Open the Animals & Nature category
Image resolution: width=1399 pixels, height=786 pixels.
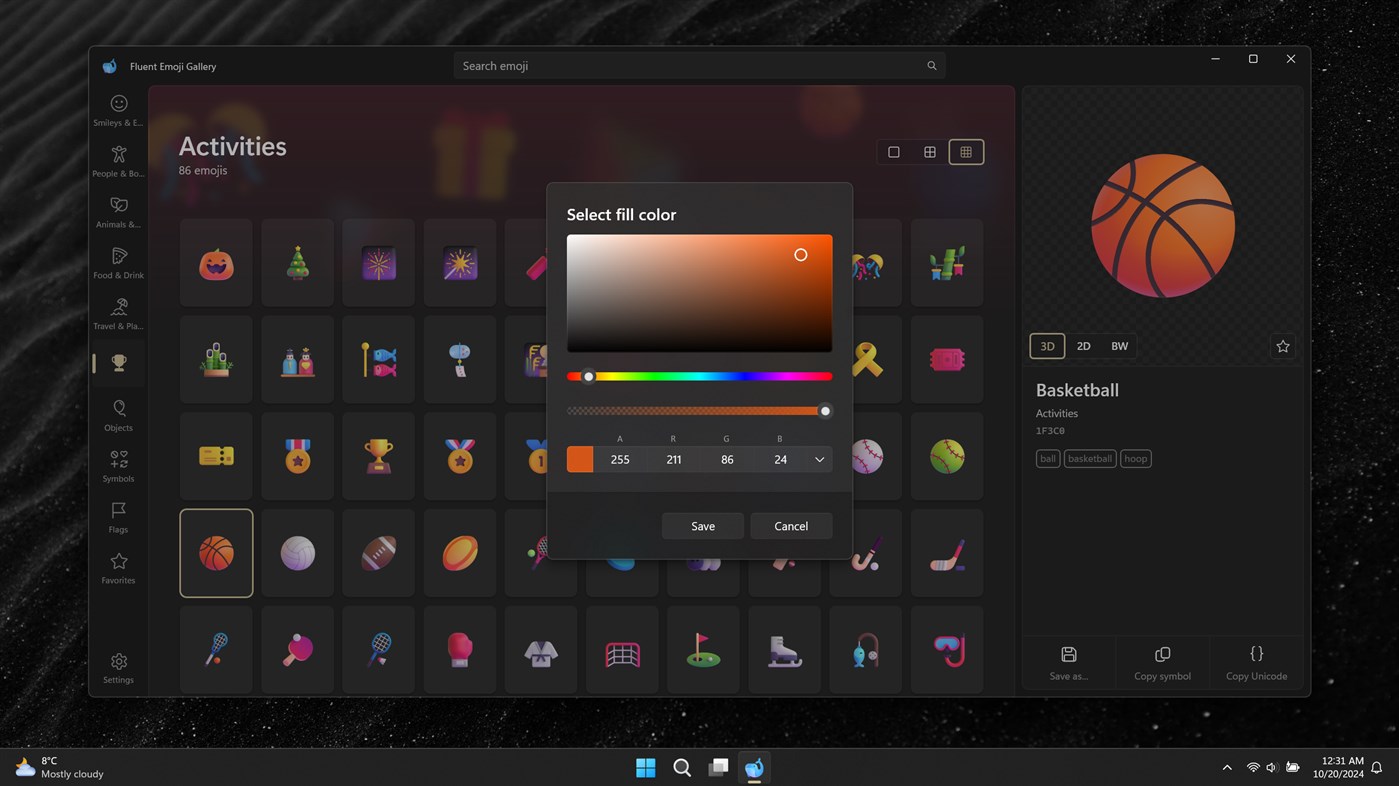118,210
